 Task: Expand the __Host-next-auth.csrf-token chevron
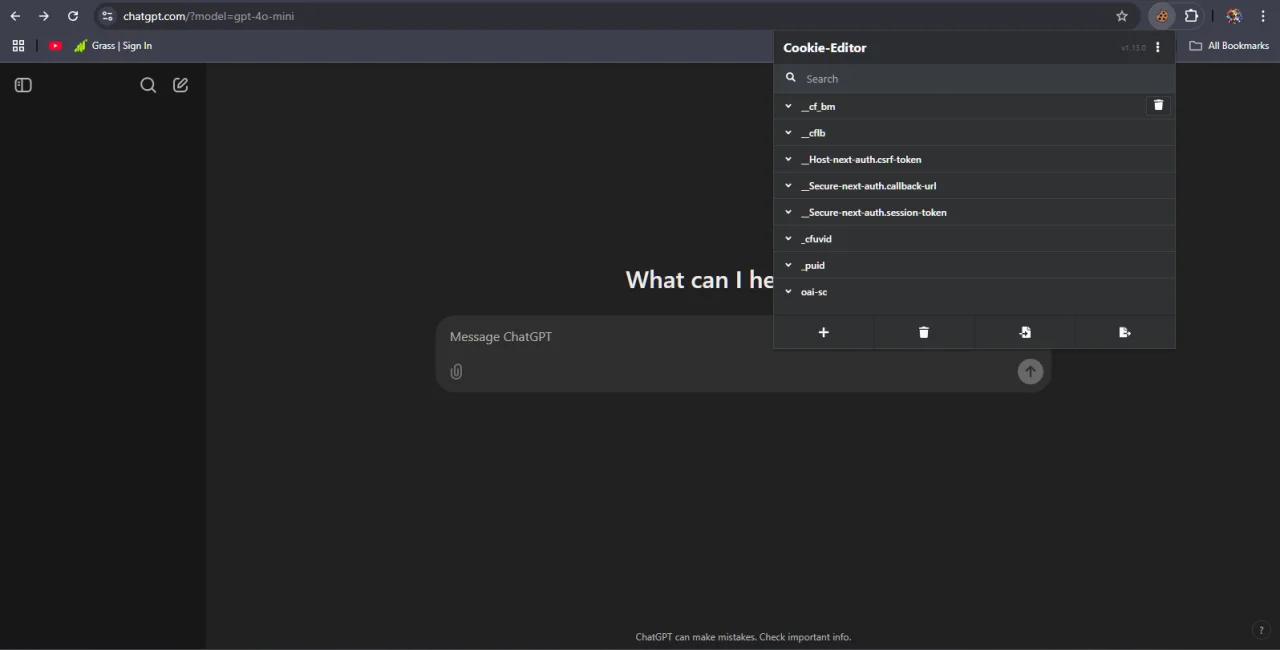(788, 159)
